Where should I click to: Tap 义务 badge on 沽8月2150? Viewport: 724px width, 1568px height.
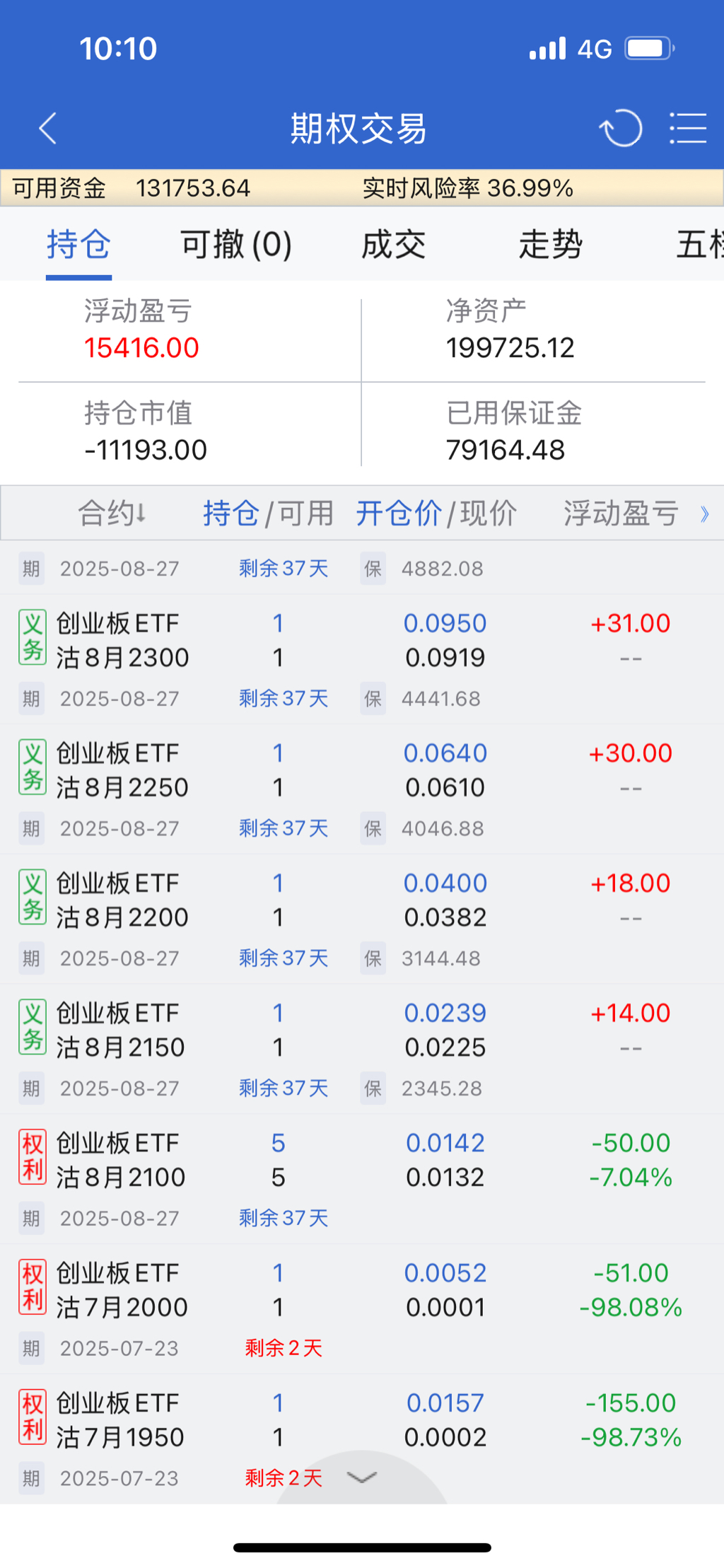[x=33, y=1028]
